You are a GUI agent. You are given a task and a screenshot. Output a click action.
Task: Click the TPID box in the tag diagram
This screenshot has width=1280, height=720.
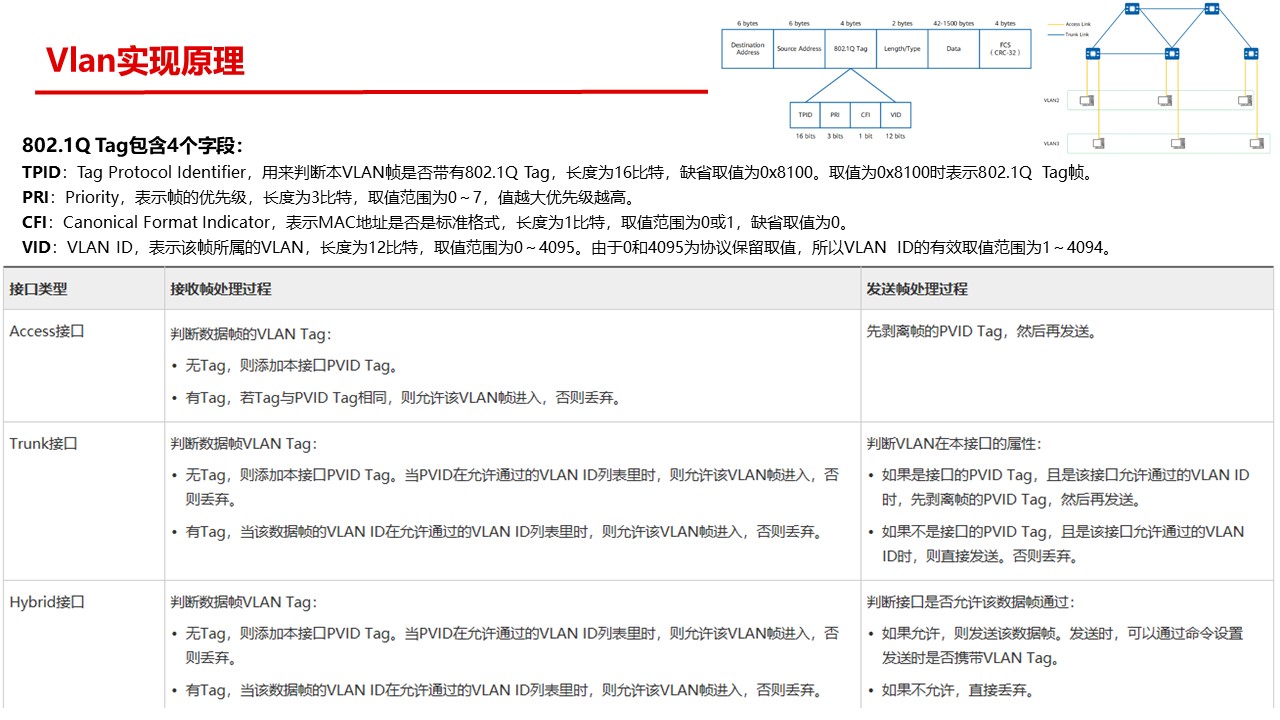click(x=805, y=115)
